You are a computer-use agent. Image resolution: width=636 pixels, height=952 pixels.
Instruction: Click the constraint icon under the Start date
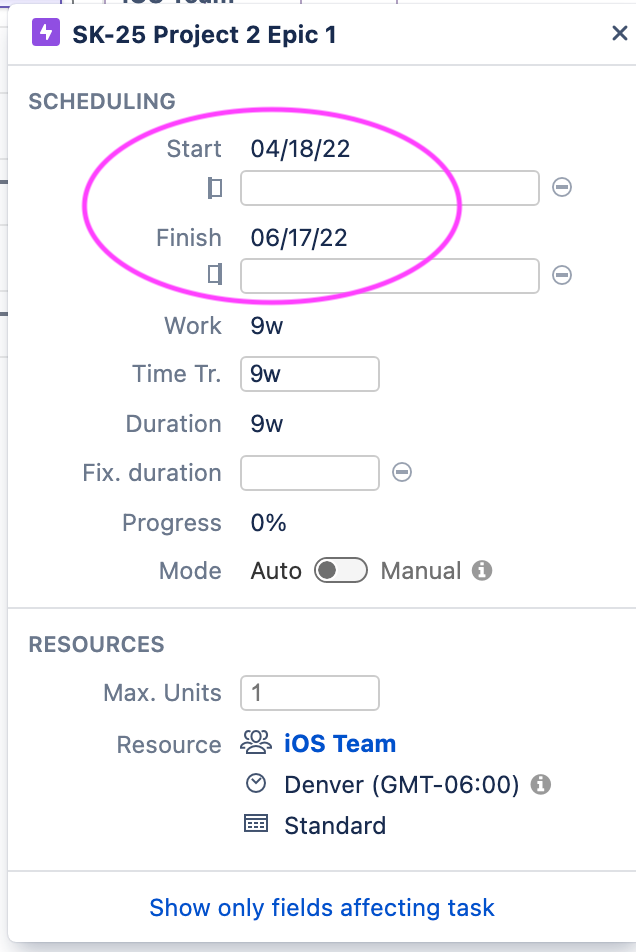click(216, 187)
